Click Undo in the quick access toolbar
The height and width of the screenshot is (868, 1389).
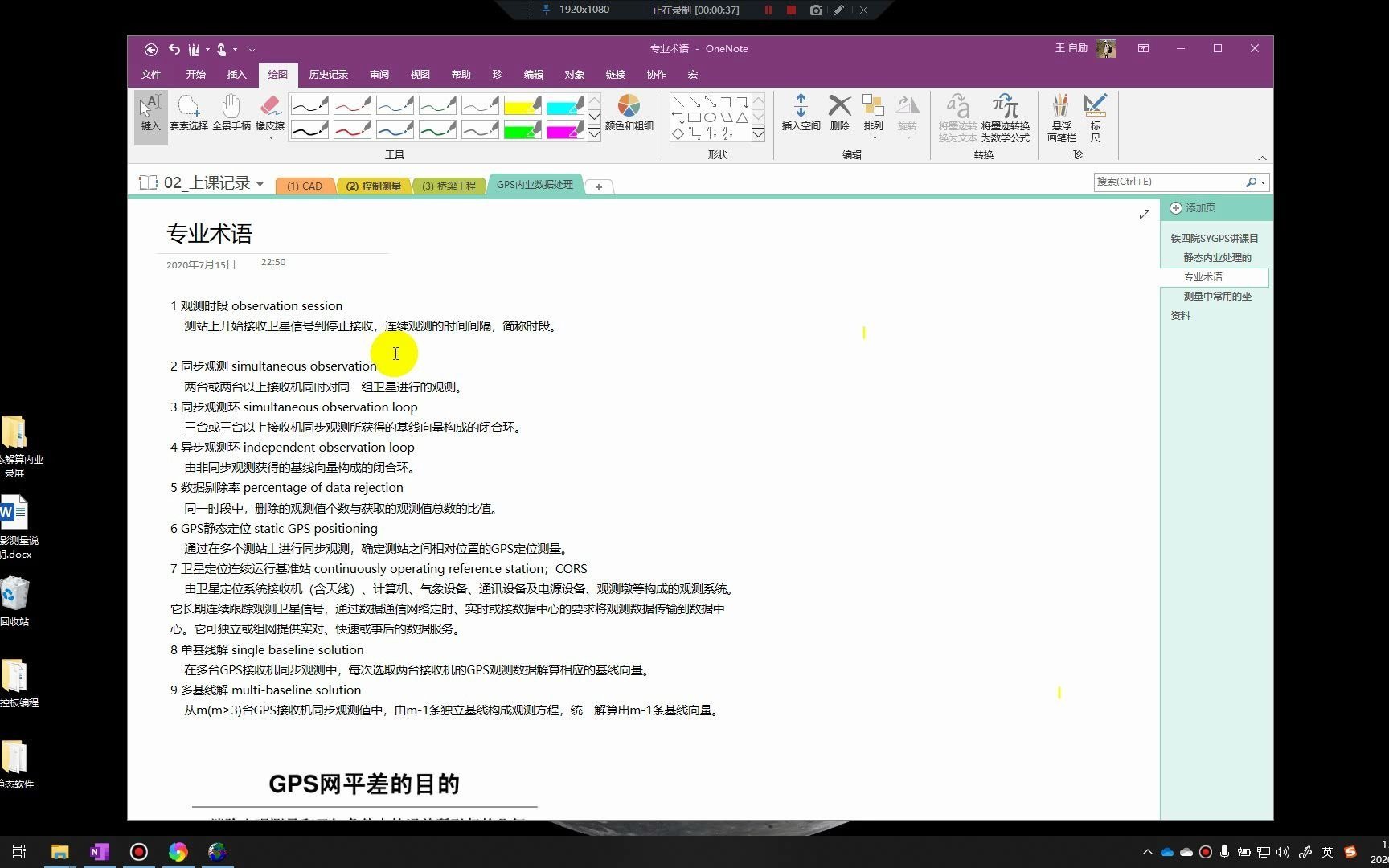point(174,49)
